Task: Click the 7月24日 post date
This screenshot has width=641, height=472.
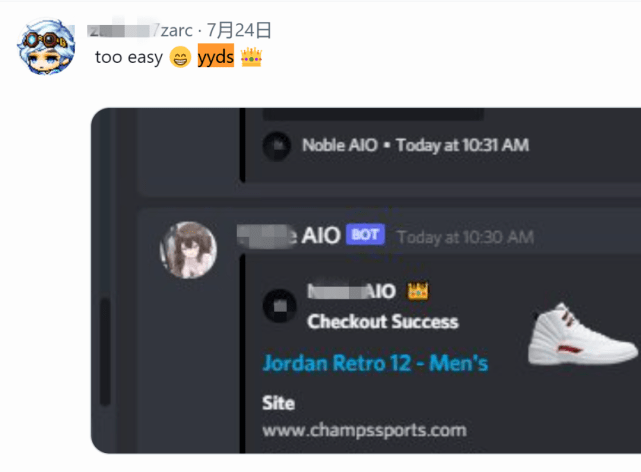Action: tap(239, 30)
